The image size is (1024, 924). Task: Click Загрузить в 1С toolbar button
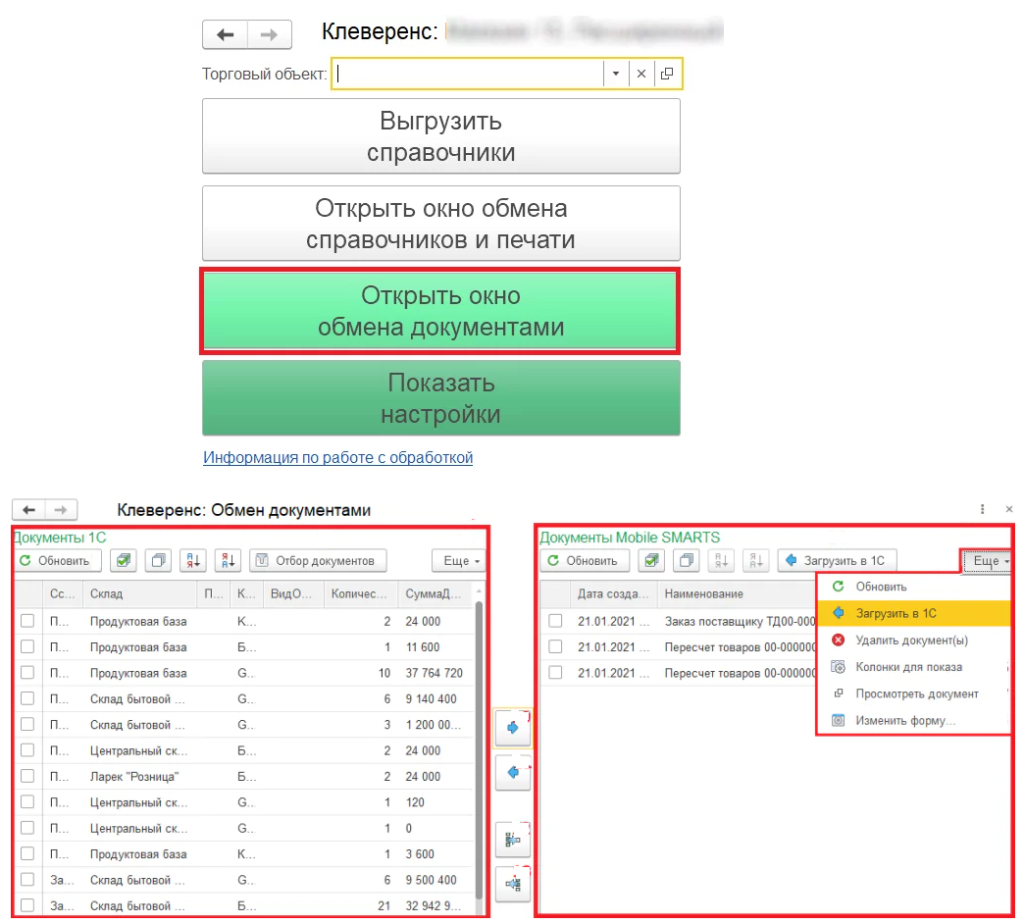[837, 560]
